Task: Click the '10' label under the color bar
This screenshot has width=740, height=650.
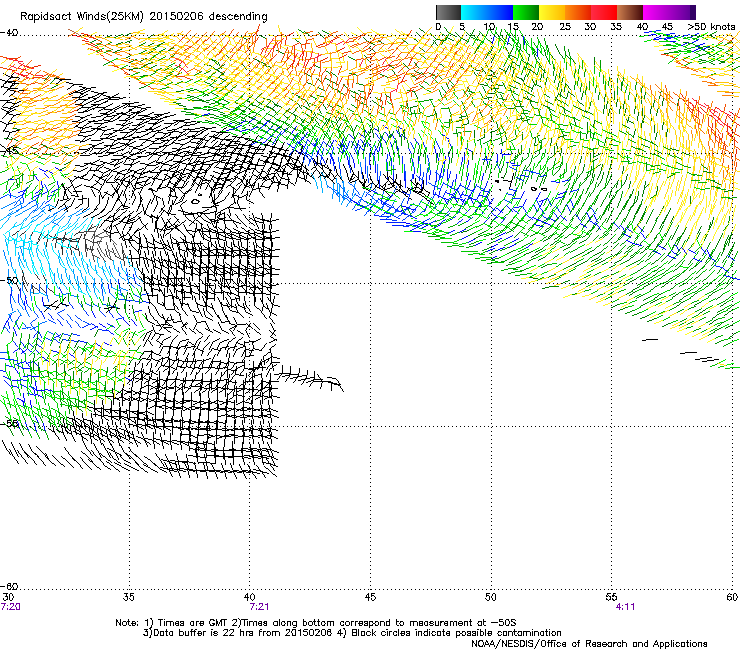Action: click(489, 27)
